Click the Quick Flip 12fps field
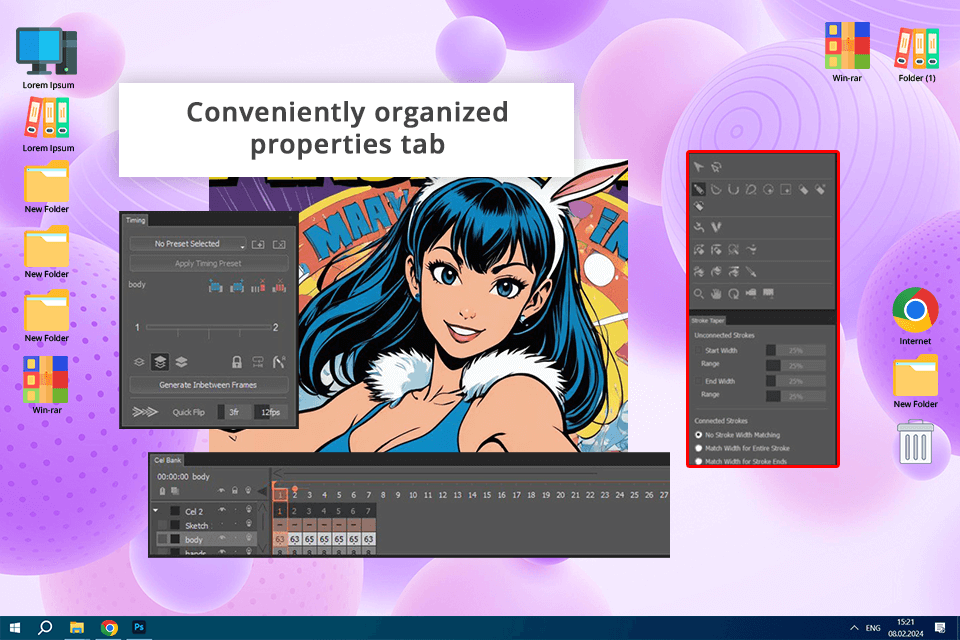The height and width of the screenshot is (640, 960). pyautogui.click(x=271, y=412)
